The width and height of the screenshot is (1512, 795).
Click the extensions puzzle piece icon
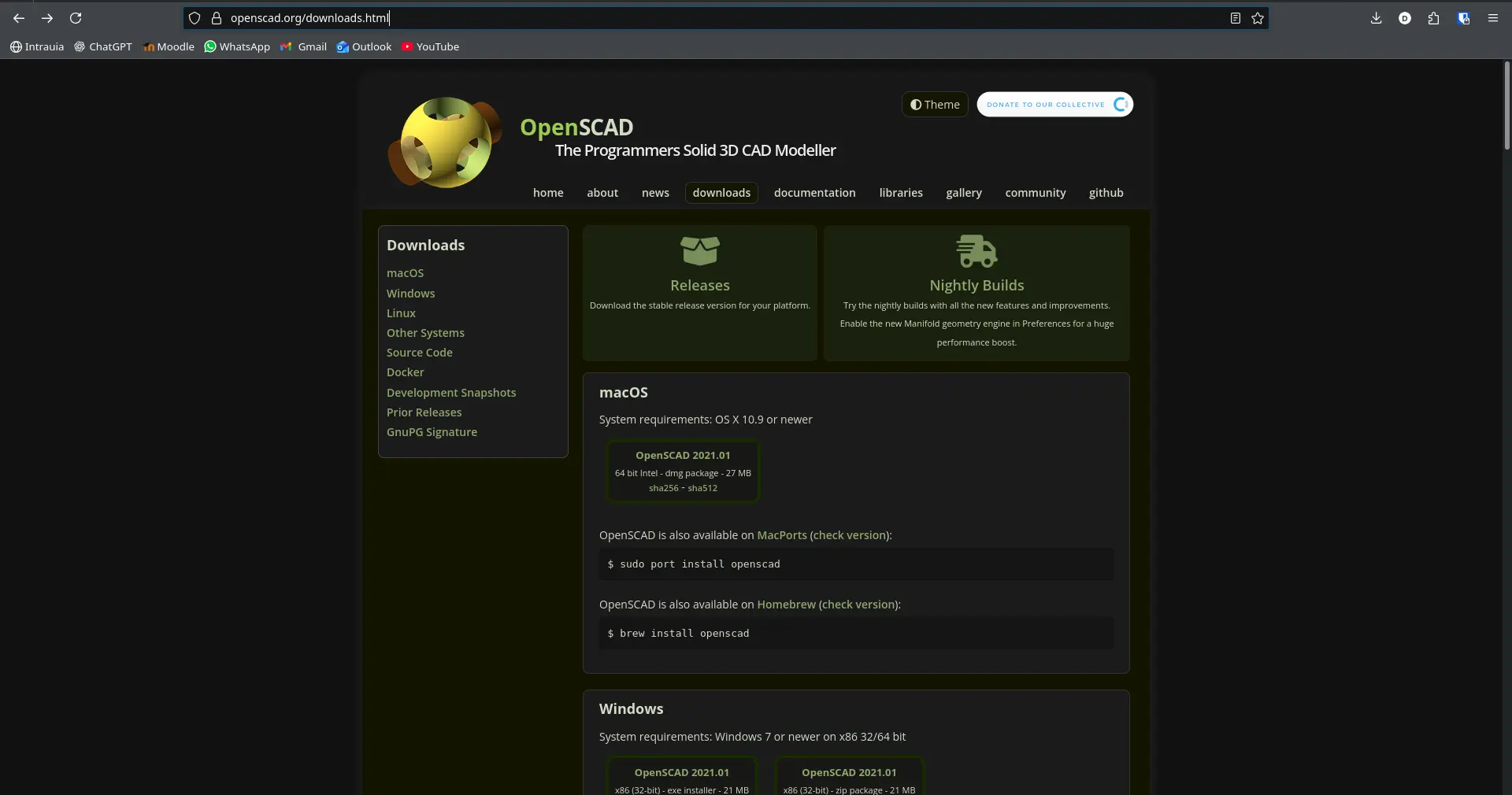tap(1434, 18)
